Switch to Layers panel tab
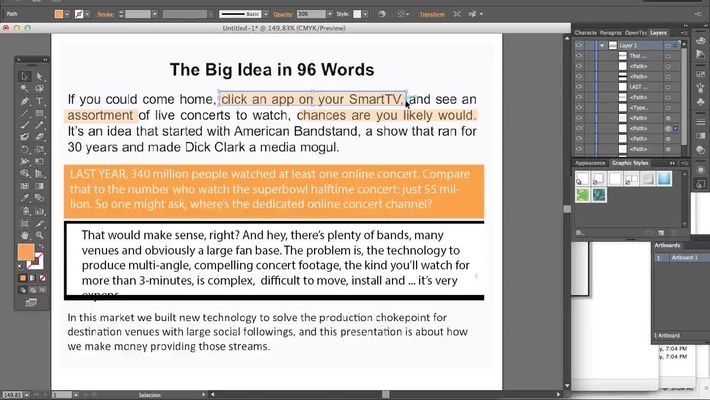This screenshot has width=710, height=400. [658, 33]
